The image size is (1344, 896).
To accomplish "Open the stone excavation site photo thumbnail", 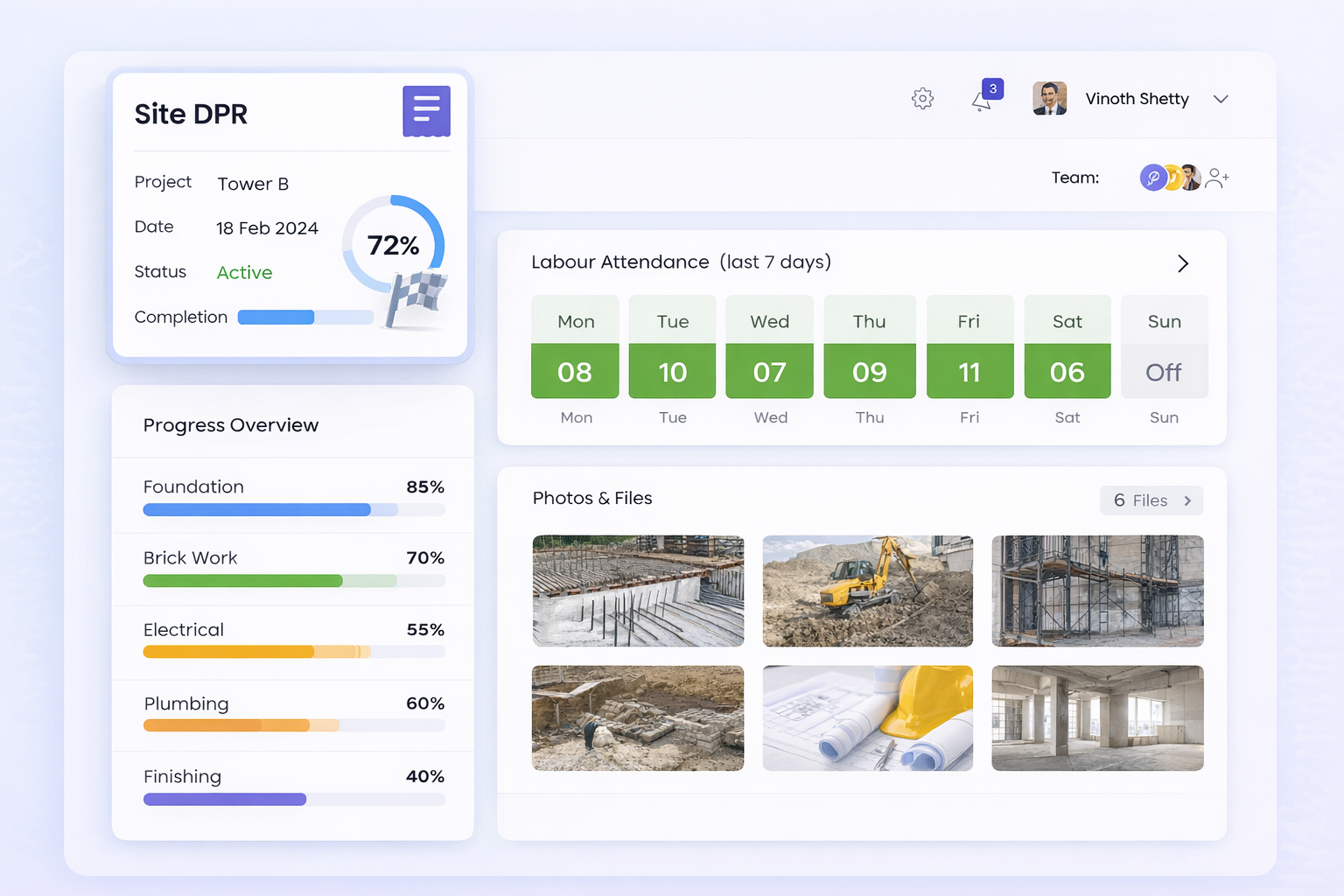I will (638, 718).
